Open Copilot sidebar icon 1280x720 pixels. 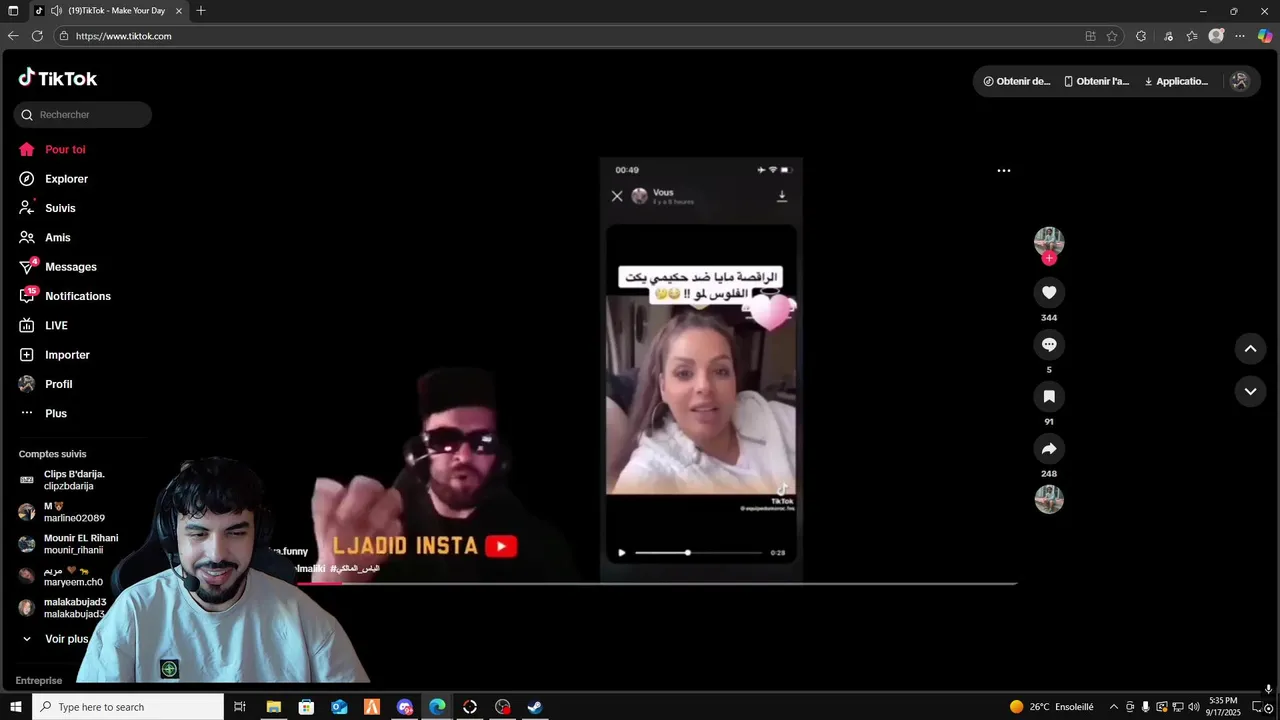click(1265, 36)
